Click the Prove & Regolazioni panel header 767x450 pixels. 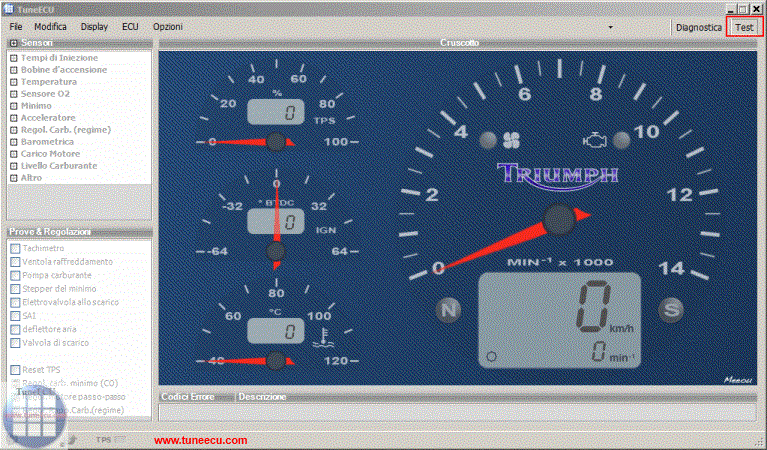coord(79,231)
